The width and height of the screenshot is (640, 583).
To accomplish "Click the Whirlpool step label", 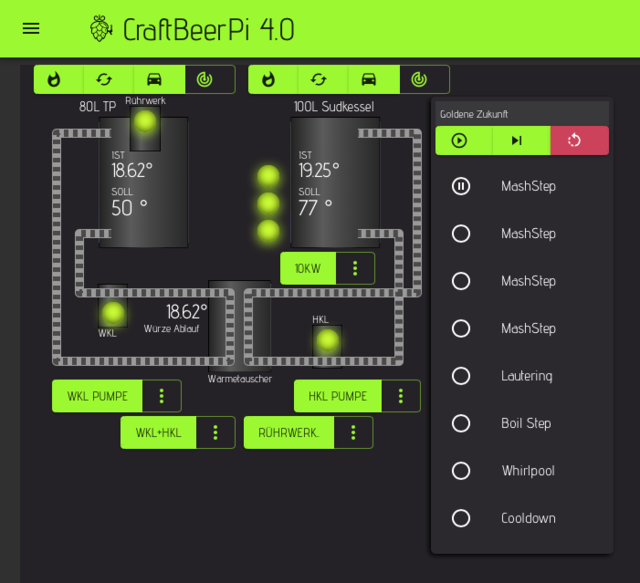I will [528, 471].
